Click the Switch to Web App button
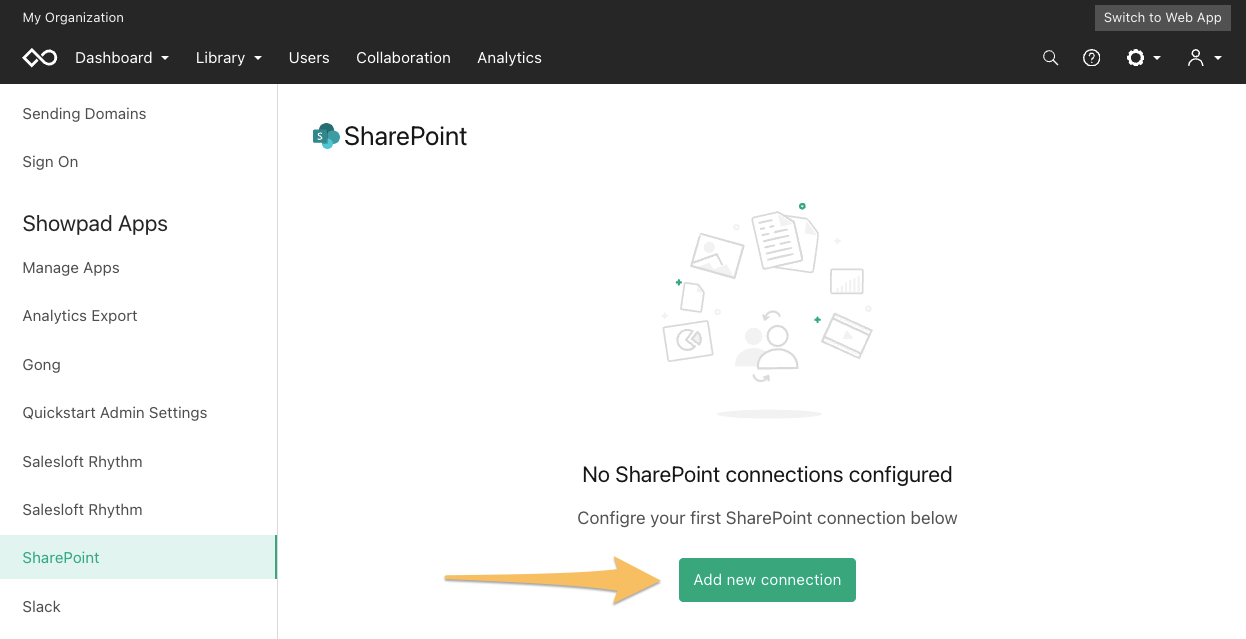The width and height of the screenshot is (1246, 639). click(1163, 18)
